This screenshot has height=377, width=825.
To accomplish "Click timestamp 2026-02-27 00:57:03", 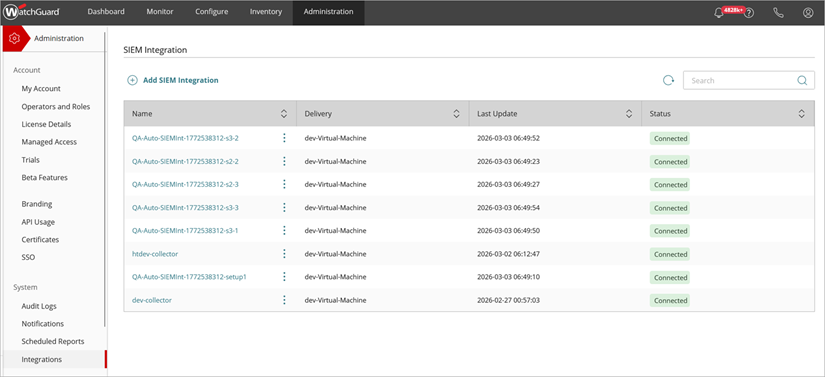I will (x=508, y=300).
